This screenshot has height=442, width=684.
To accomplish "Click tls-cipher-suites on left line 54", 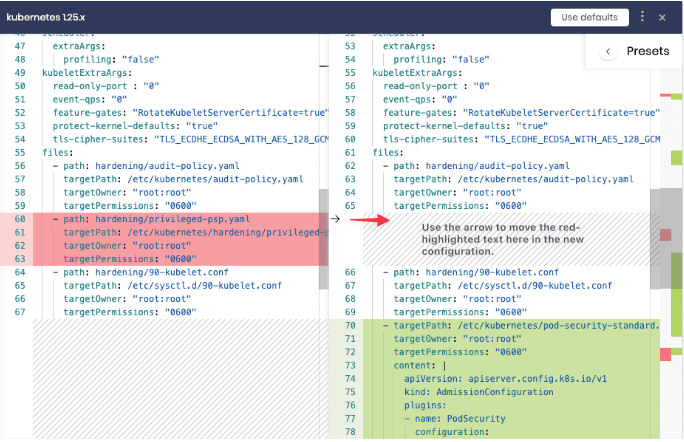I will coord(190,139).
